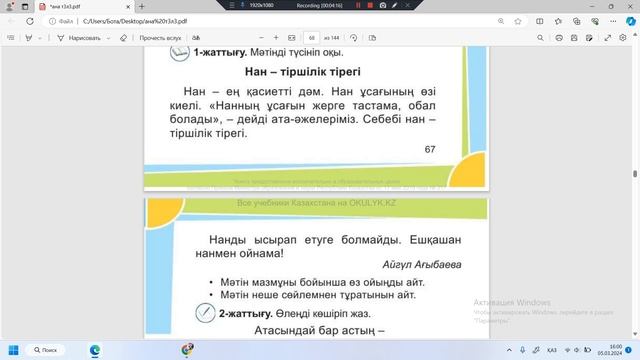
Task: Open the clock and date panel
Action: click(x=610, y=350)
